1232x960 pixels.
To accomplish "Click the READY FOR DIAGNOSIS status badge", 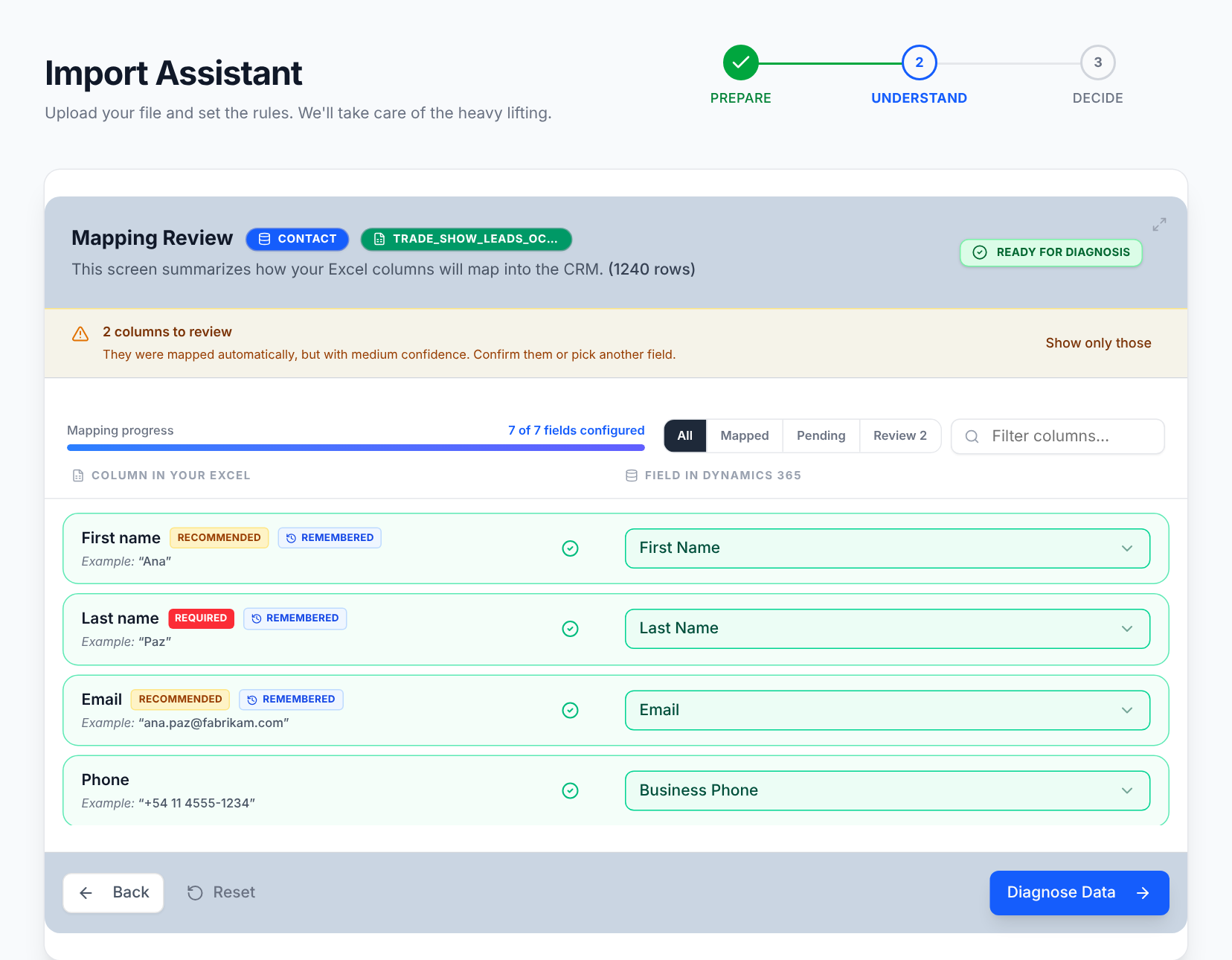I will click(x=1051, y=252).
